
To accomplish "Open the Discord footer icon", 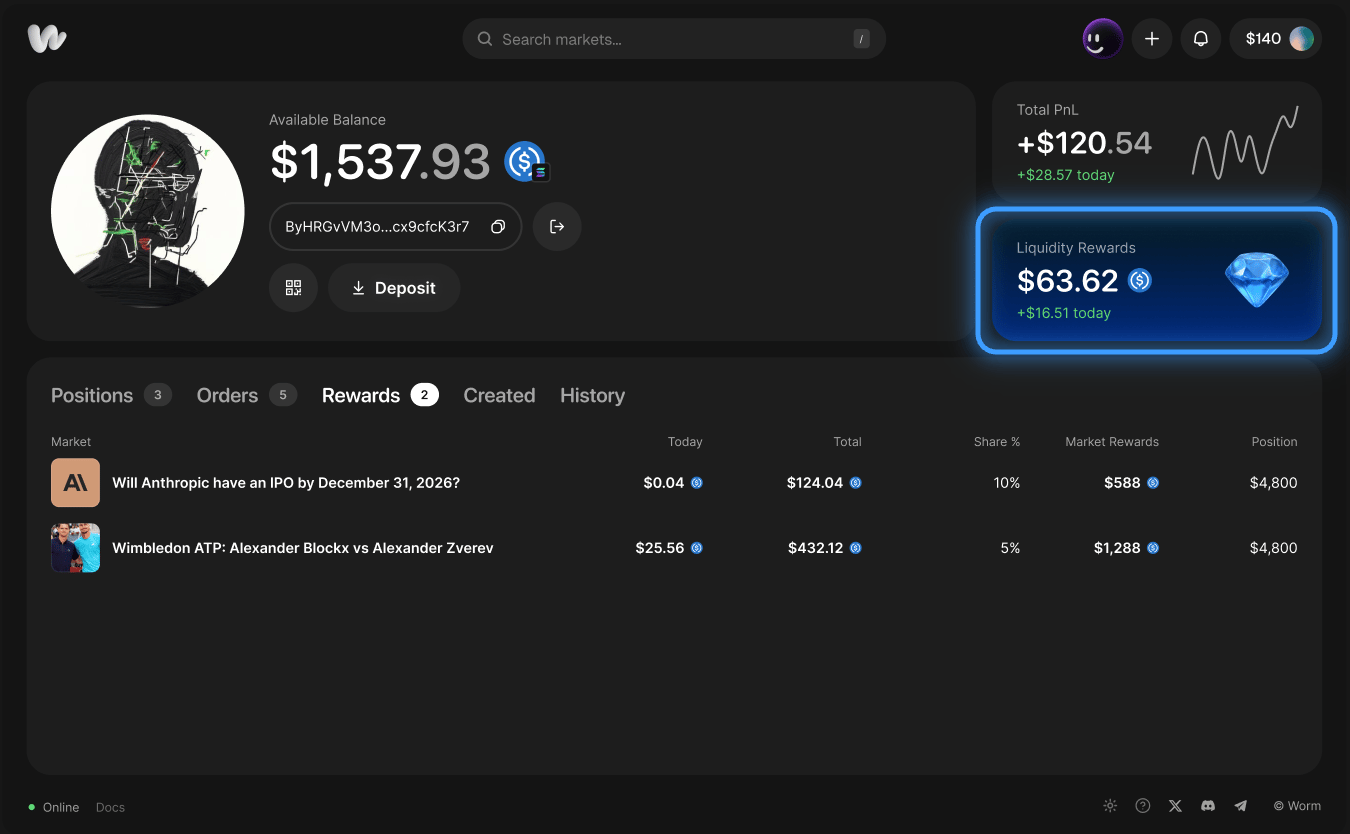I will (1208, 806).
